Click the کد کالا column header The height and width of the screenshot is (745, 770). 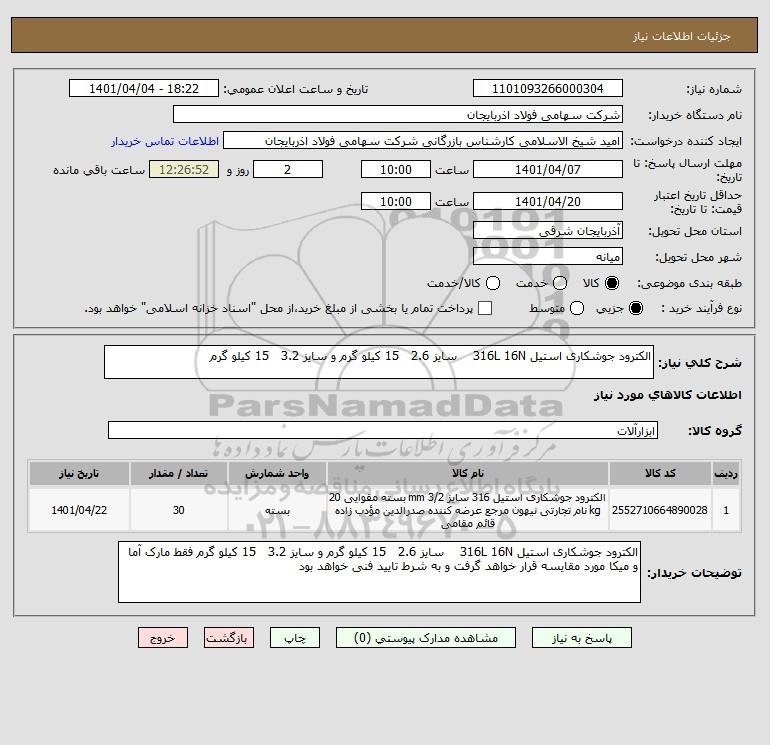click(x=660, y=473)
